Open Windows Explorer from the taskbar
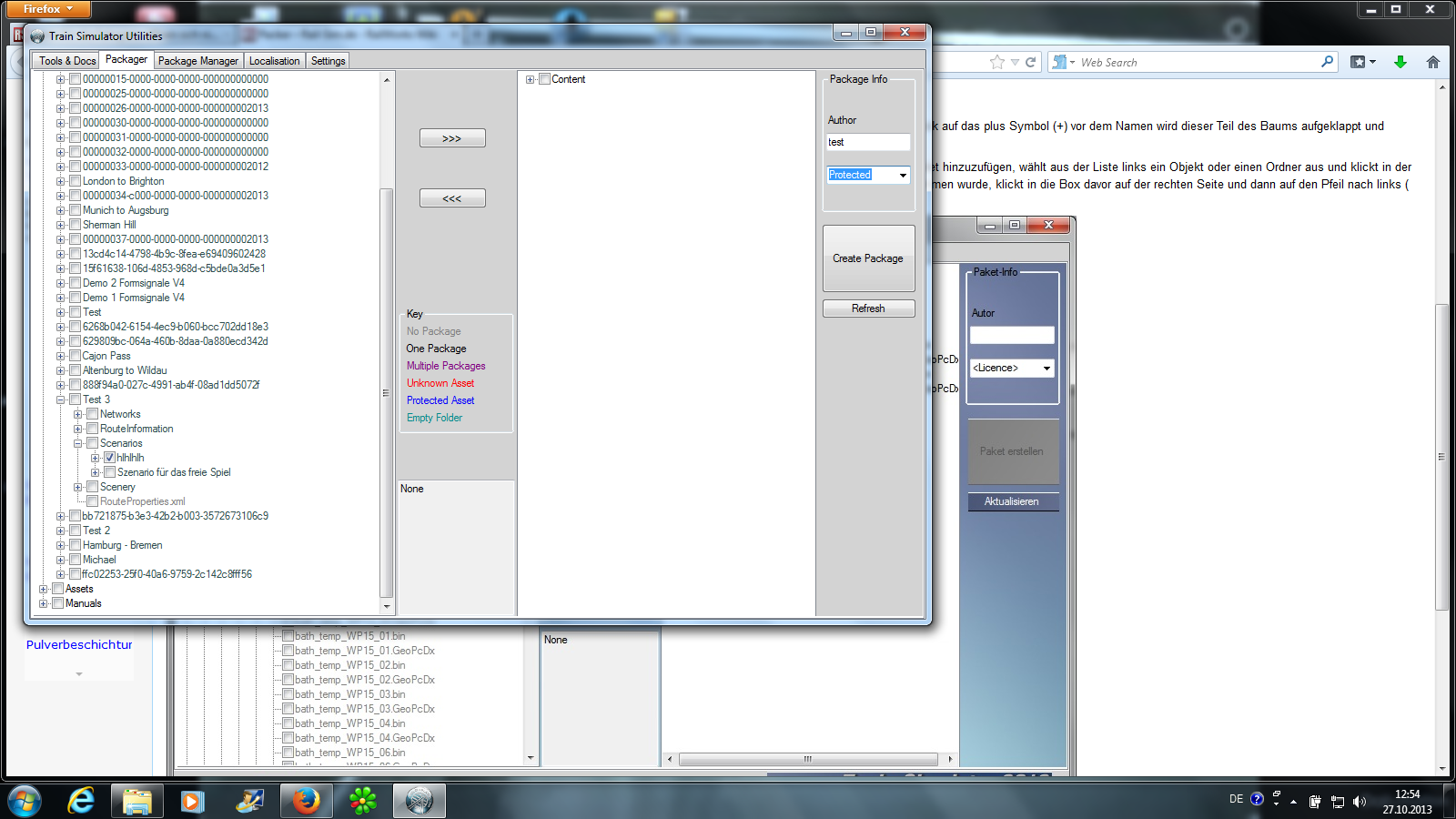 tap(137, 801)
